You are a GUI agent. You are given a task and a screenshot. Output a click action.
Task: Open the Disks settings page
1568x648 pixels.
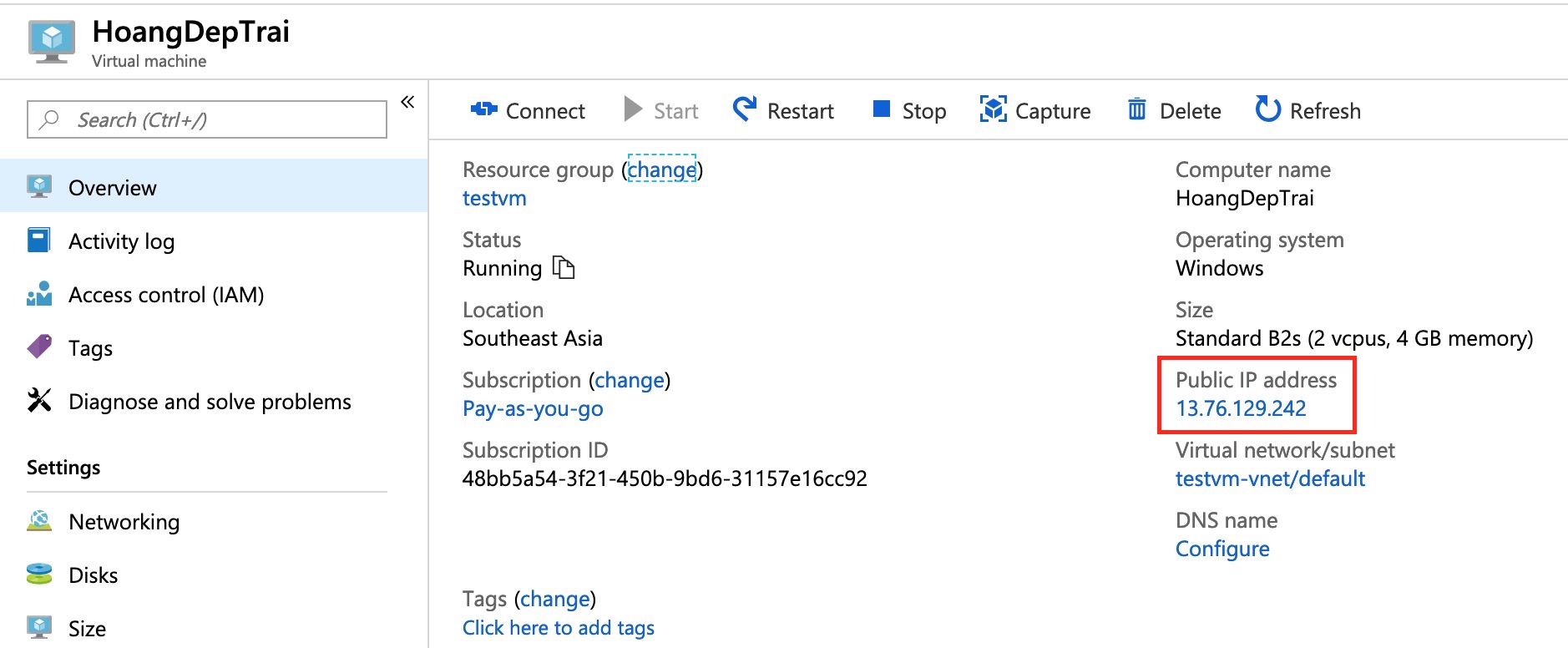pyautogui.click(x=93, y=575)
